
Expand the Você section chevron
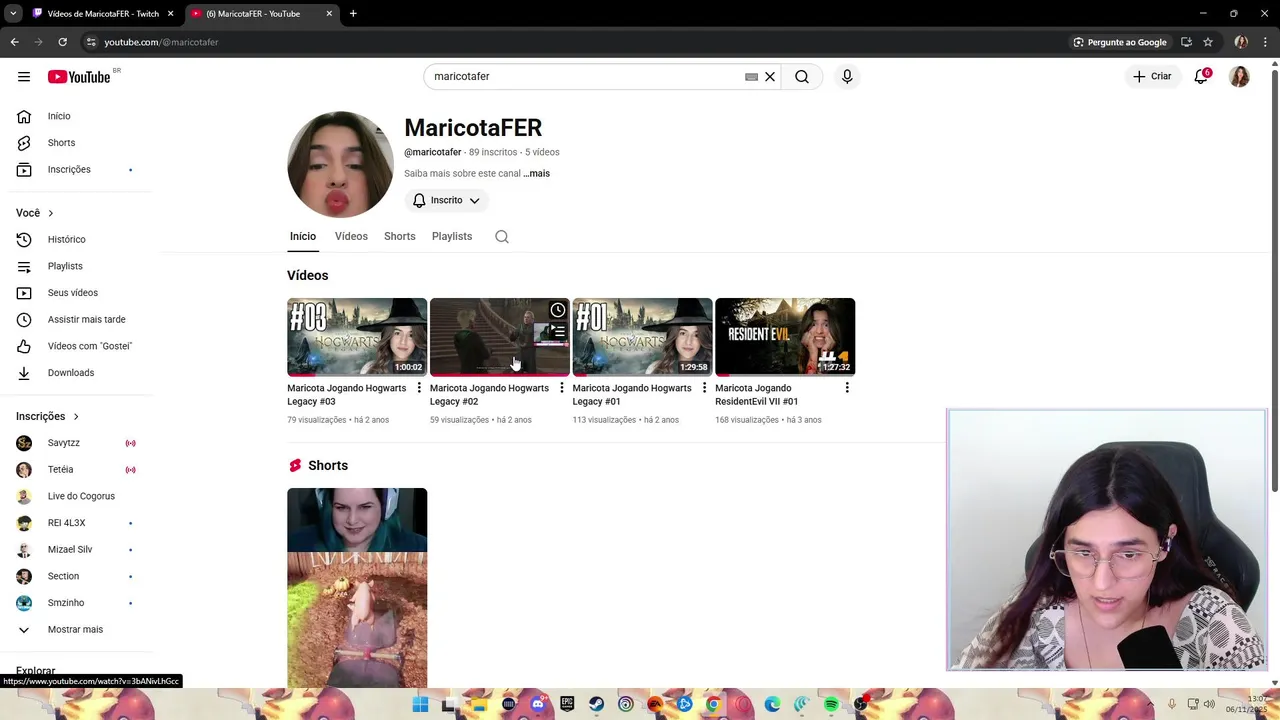click(x=50, y=213)
